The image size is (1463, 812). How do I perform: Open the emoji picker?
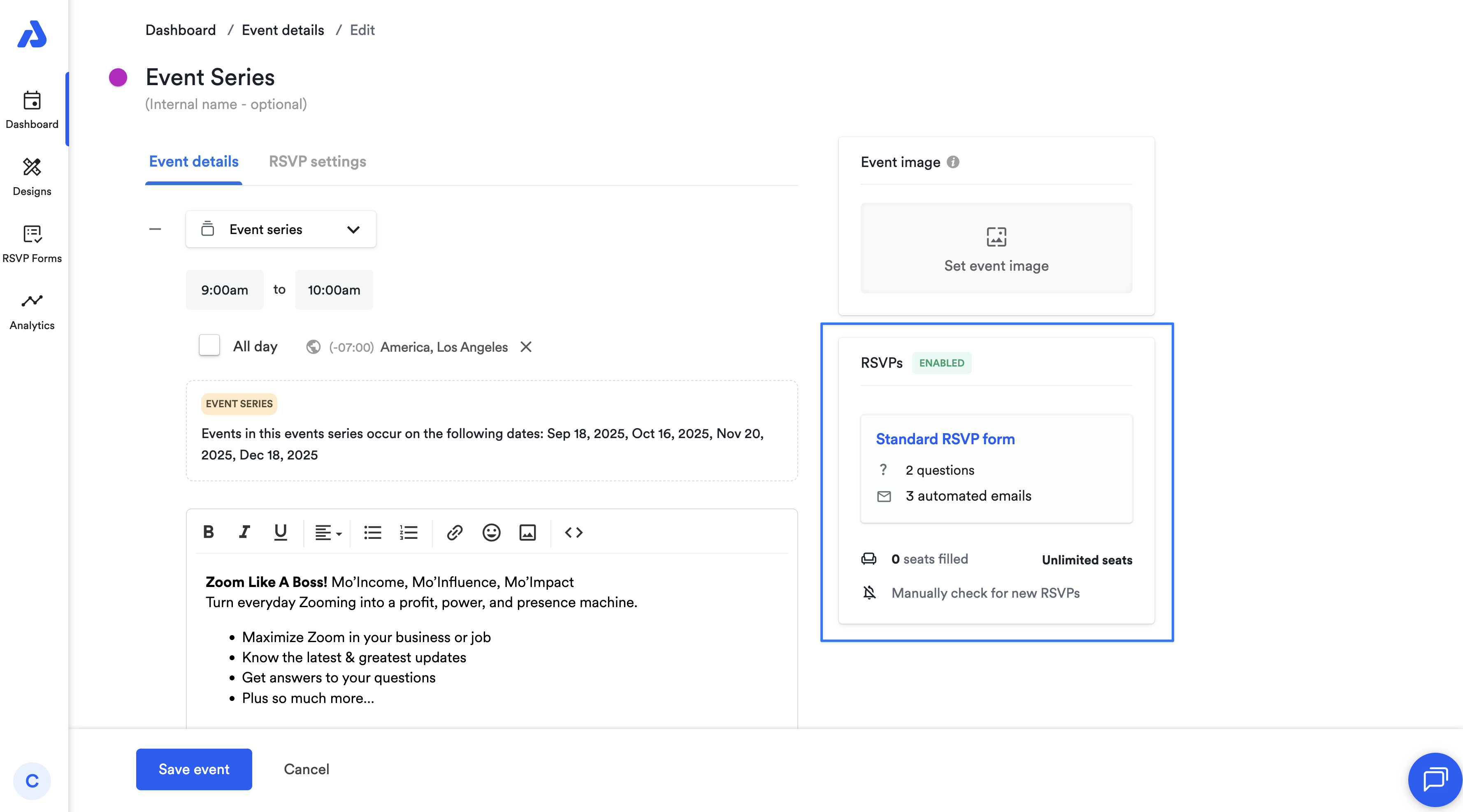(x=491, y=532)
